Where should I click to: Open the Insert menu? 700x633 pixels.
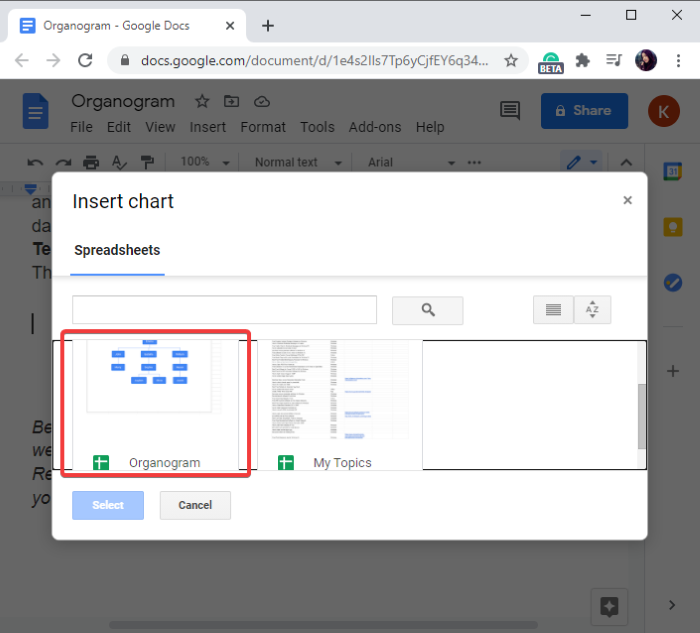tap(208, 127)
